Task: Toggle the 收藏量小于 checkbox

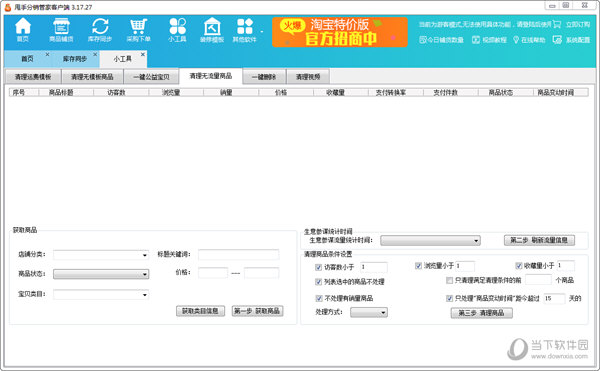Action: pyautogui.click(x=519, y=265)
